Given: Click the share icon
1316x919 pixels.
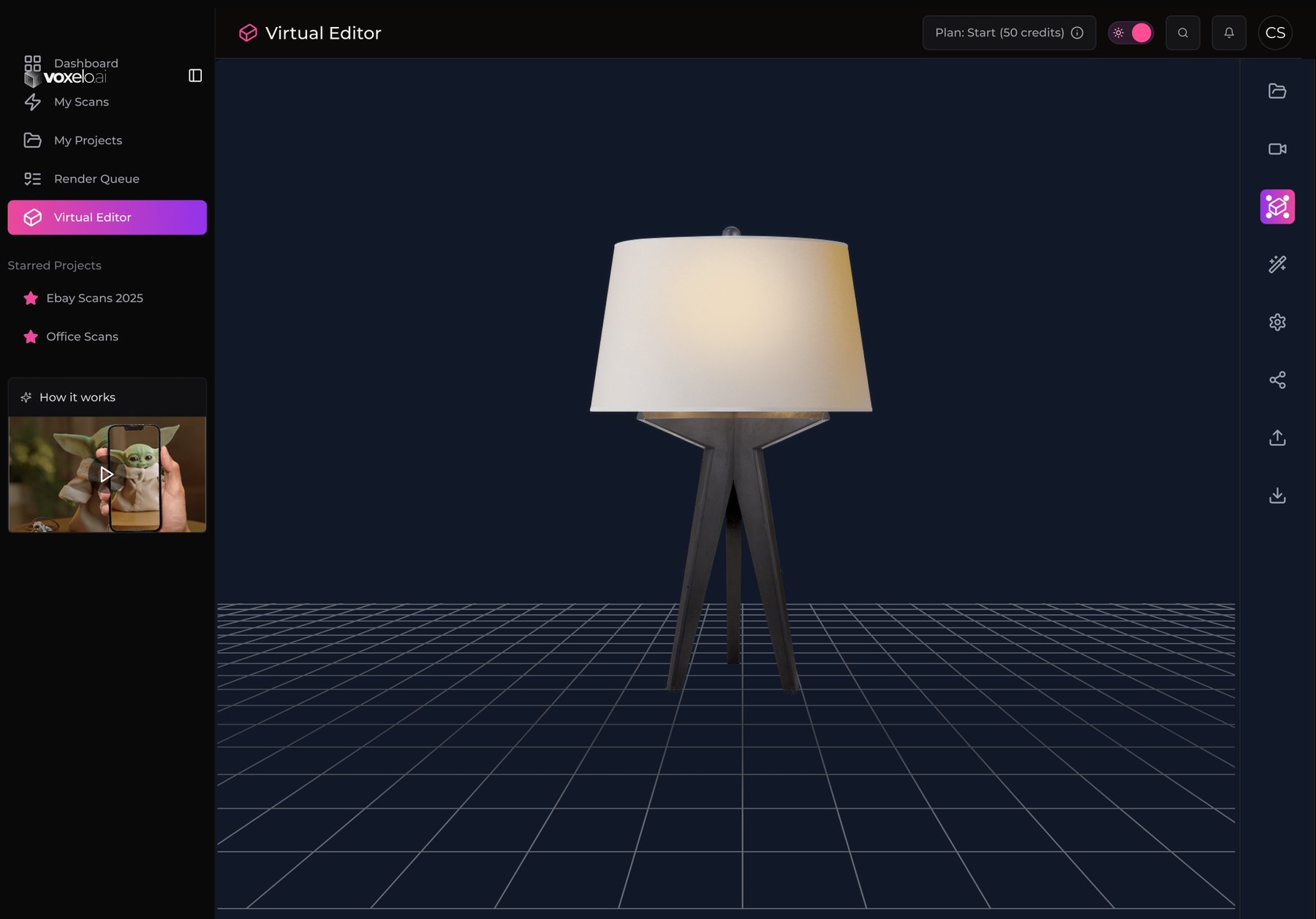Looking at the screenshot, I should 1277,379.
